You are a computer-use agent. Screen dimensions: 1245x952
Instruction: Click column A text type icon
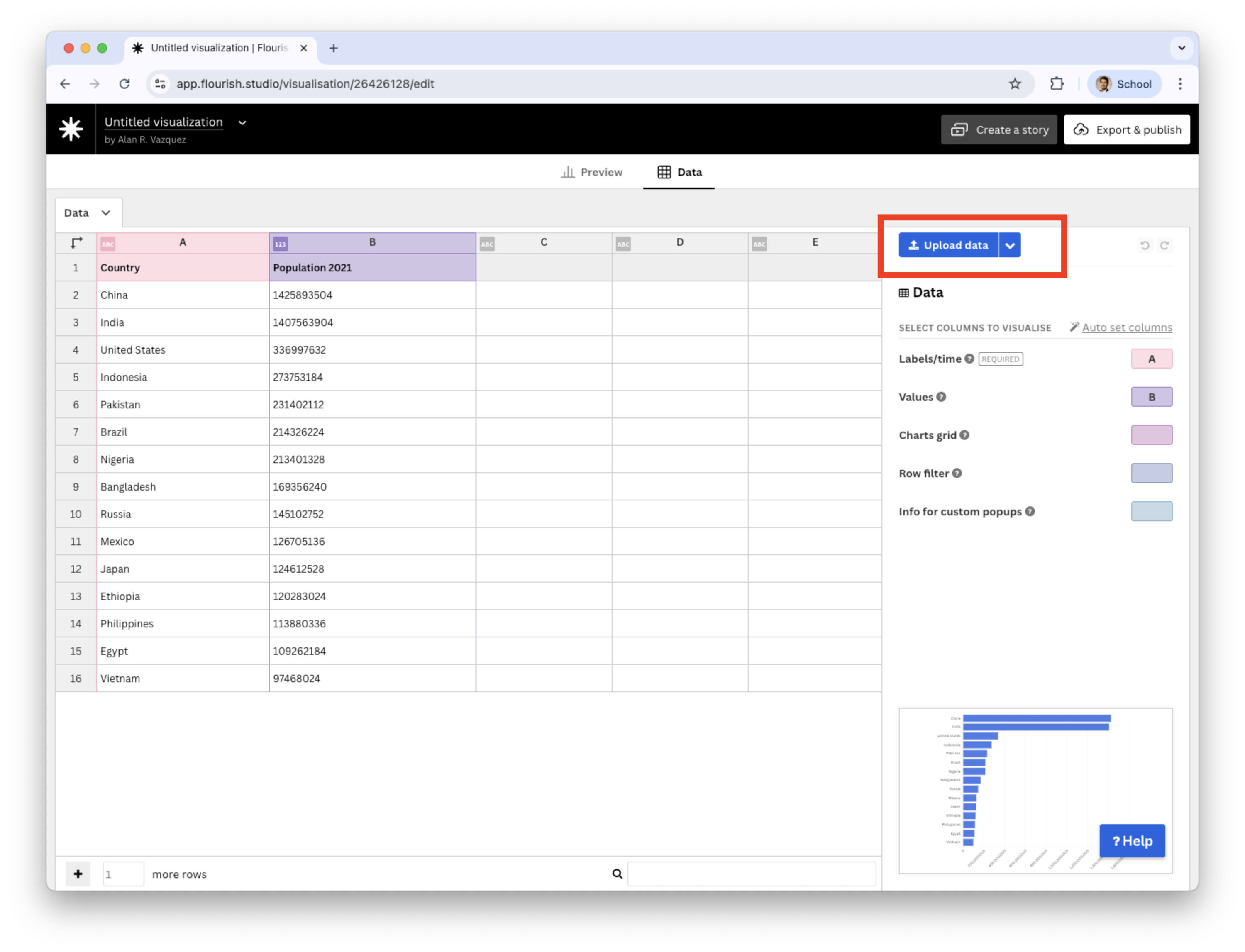[x=107, y=244]
